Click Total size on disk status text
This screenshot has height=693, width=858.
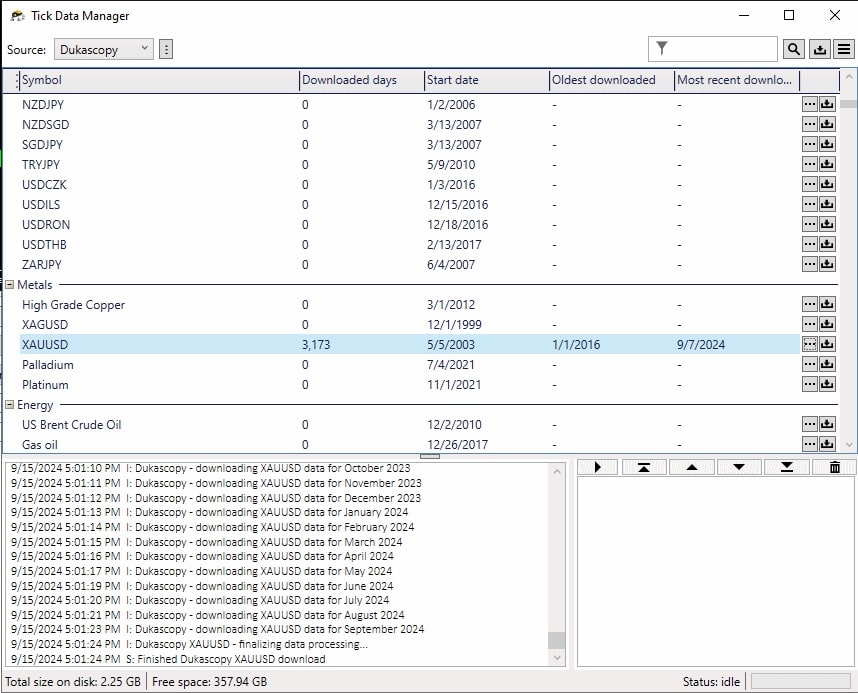[x=73, y=682]
